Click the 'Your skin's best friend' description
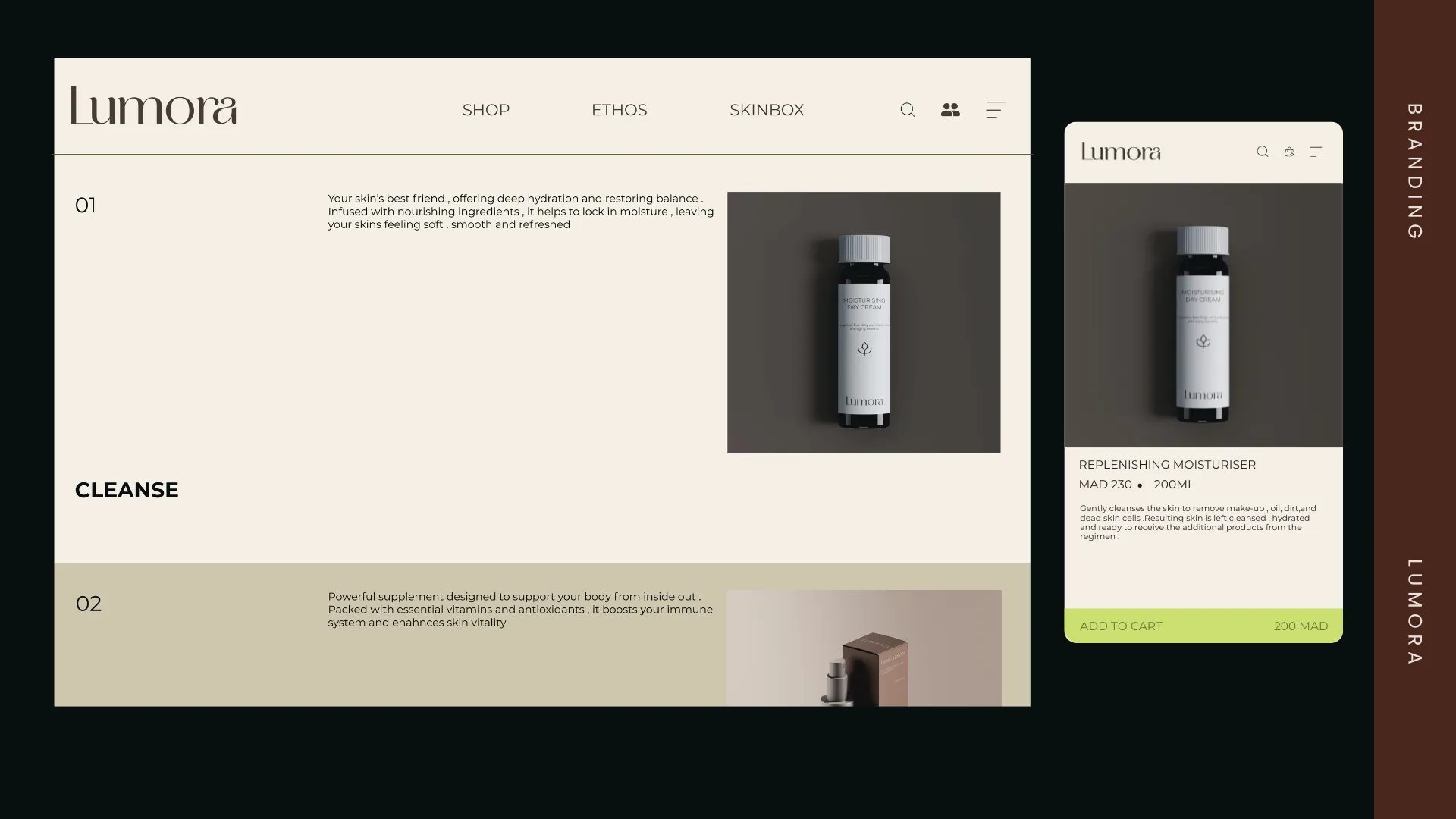The height and width of the screenshot is (819, 1456). [520, 212]
